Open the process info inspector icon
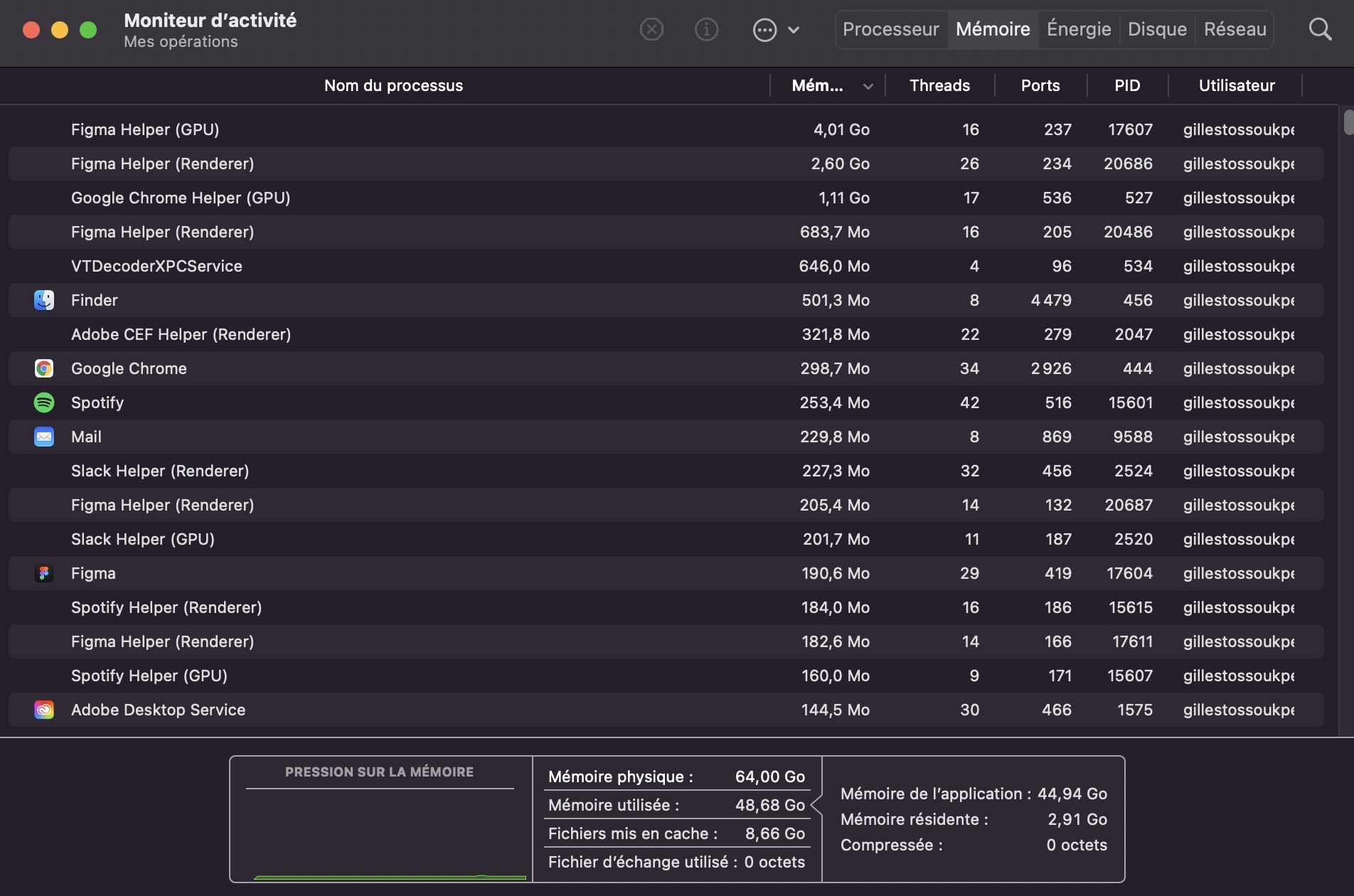1354x896 pixels. (x=705, y=30)
